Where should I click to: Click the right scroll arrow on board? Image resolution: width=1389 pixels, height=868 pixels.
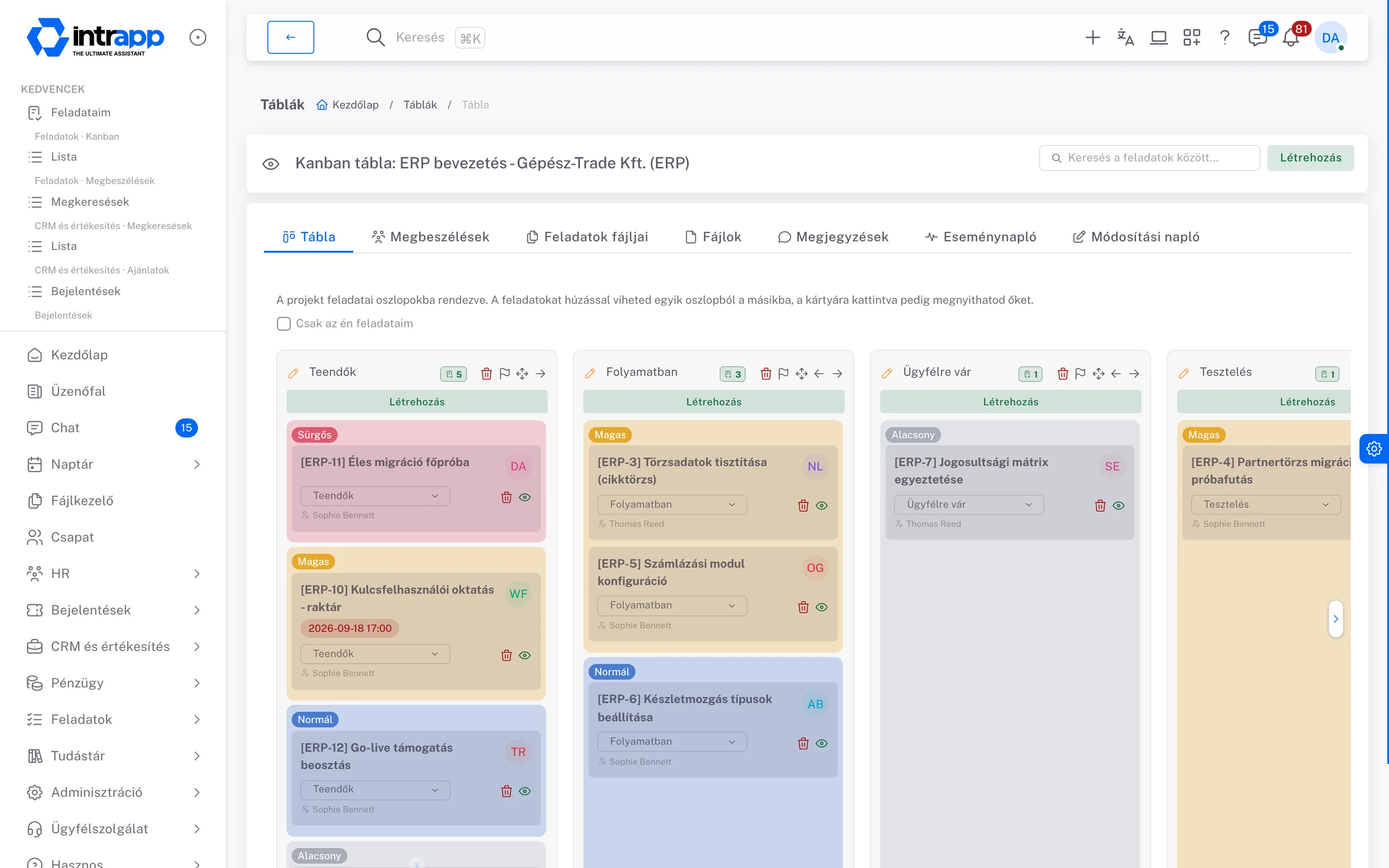pyautogui.click(x=1336, y=619)
